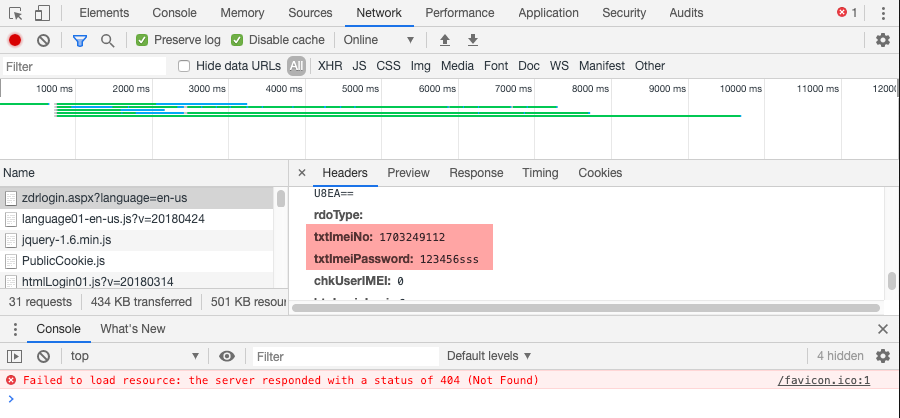
Task: Expand the Default levels dropdown
Action: tap(489, 356)
